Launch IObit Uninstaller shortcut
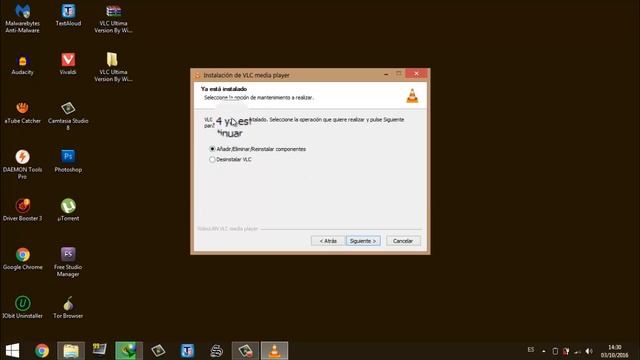 coord(22,307)
